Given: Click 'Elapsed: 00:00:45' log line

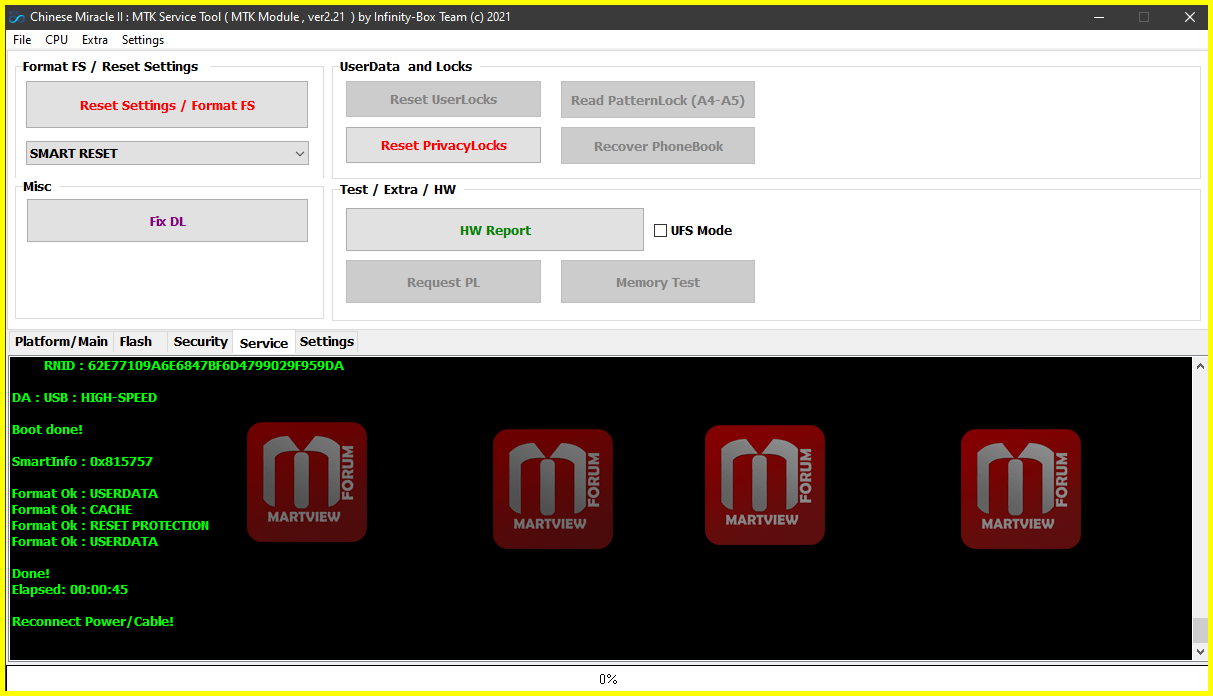Looking at the screenshot, I should [x=70, y=590].
